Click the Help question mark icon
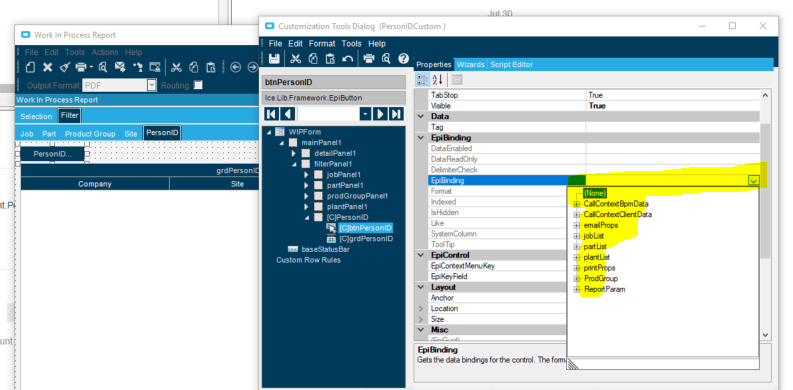 point(403,59)
